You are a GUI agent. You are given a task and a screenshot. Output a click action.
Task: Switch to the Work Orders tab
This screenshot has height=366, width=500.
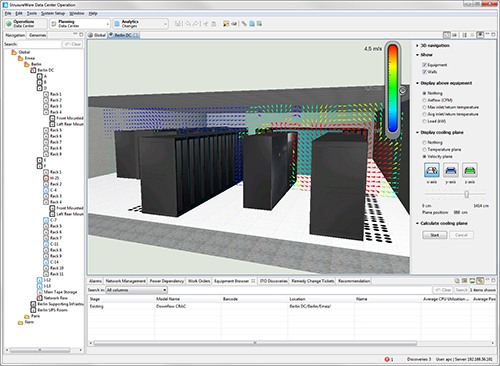tap(199, 281)
